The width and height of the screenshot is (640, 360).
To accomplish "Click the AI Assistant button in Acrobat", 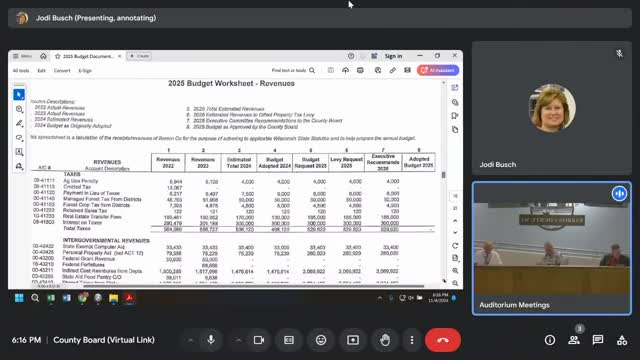I will tap(438, 70).
